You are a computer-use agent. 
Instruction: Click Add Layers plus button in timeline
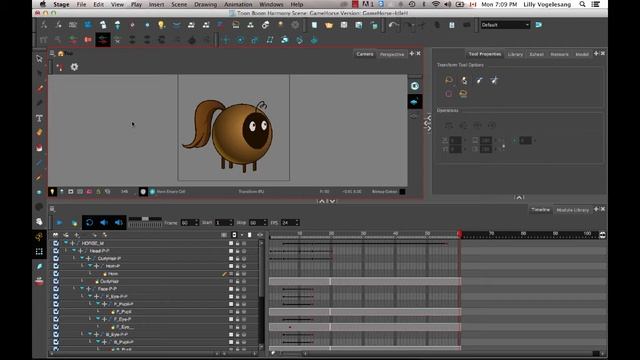77,235
